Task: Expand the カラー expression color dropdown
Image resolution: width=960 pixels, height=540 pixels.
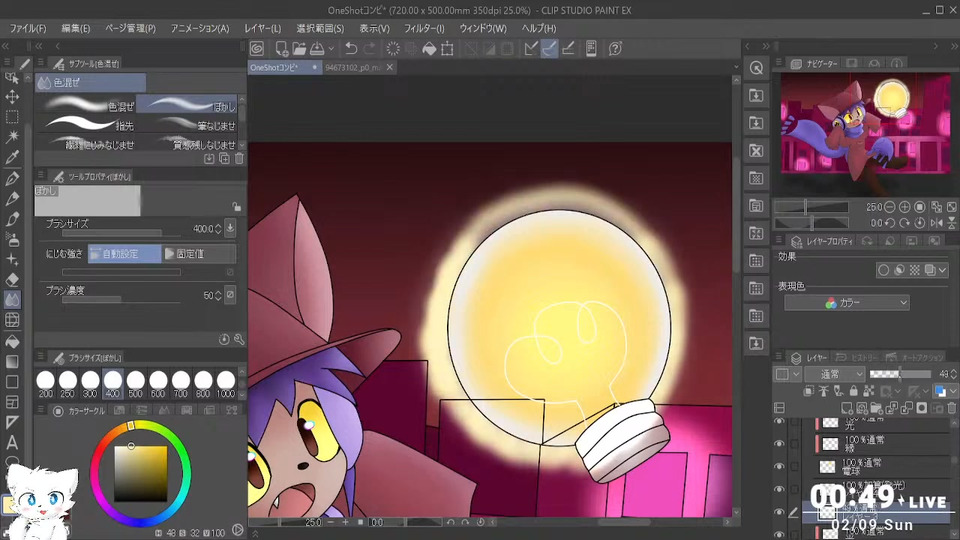Action: (x=846, y=303)
